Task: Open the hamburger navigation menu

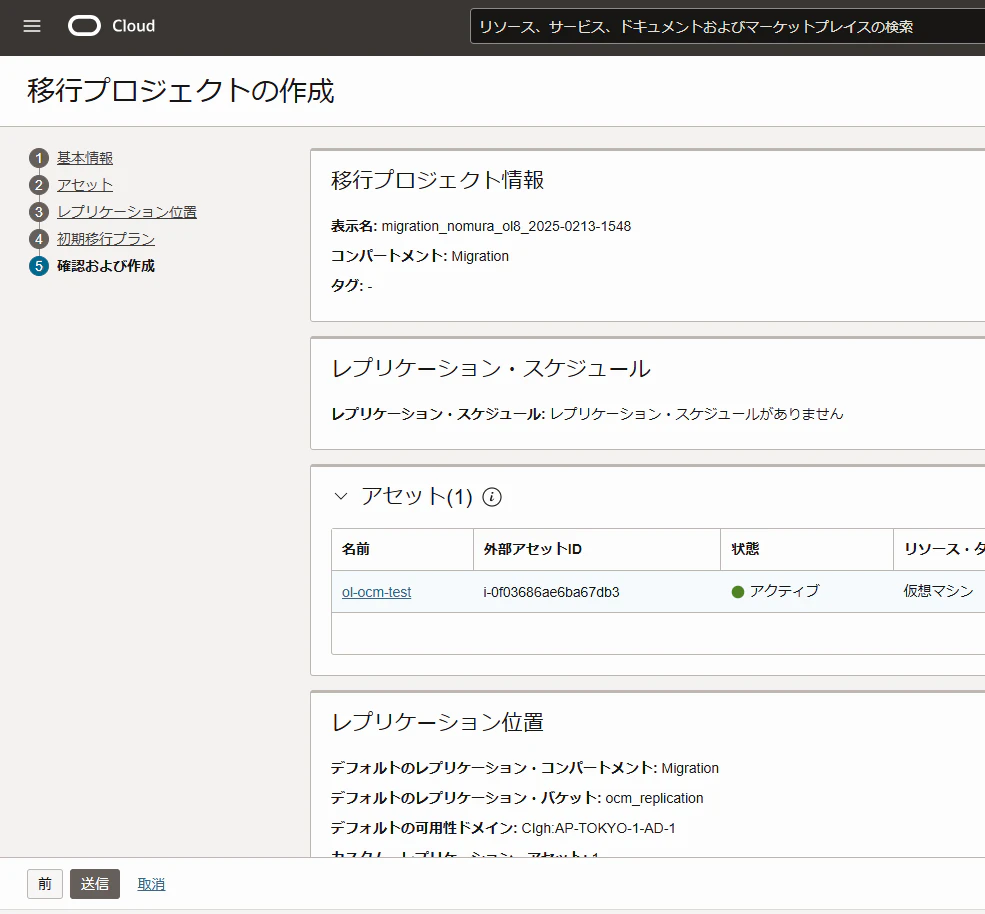Action: coord(32,26)
